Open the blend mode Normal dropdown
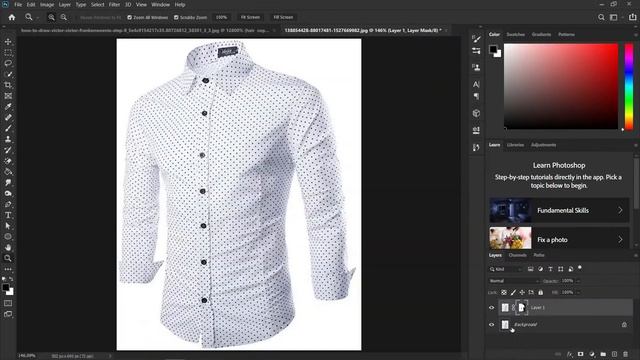Image resolution: width=640 pixels, height=360 pixels. point(514,281)
